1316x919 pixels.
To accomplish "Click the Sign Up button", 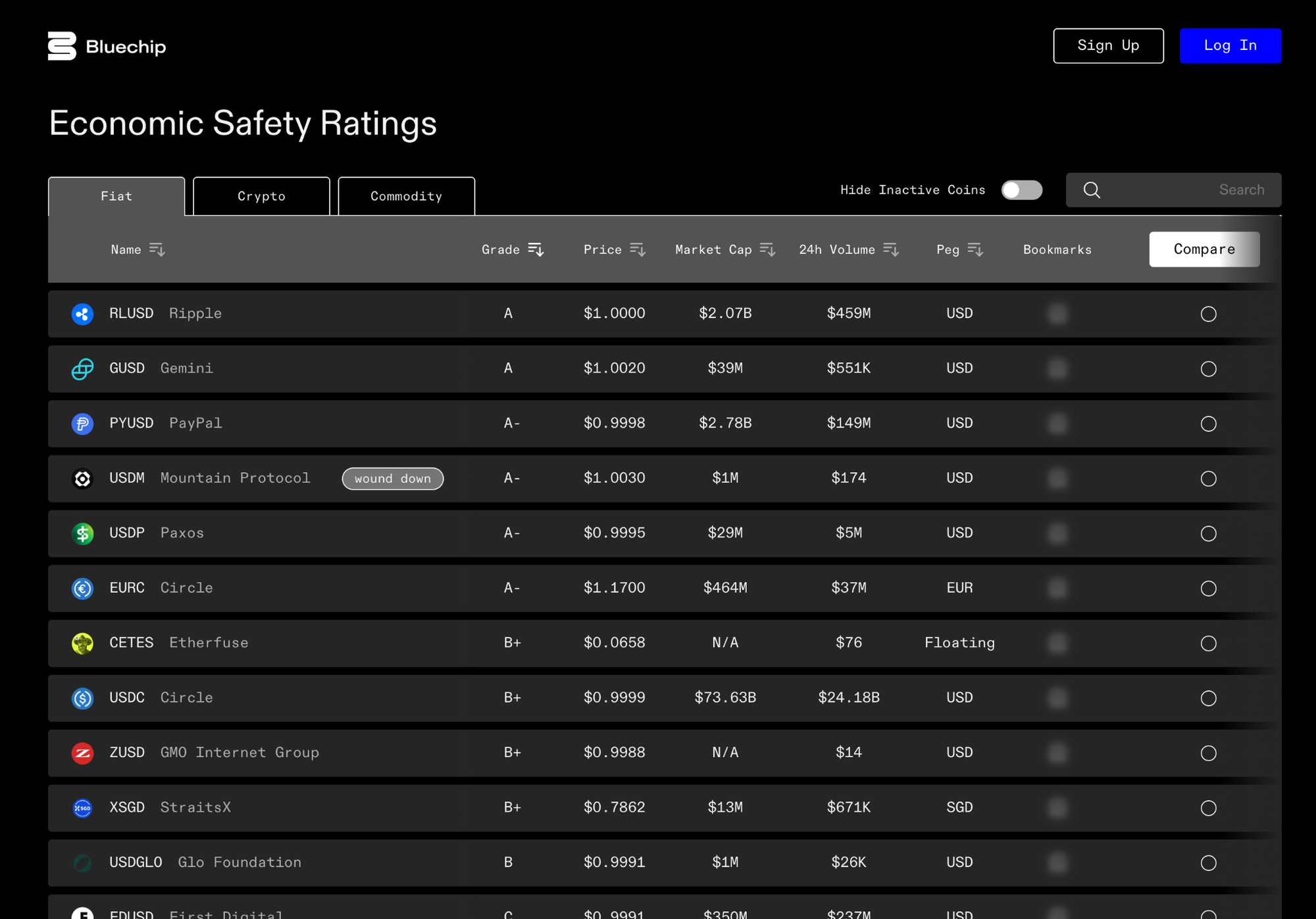I will coord(1108,45).
